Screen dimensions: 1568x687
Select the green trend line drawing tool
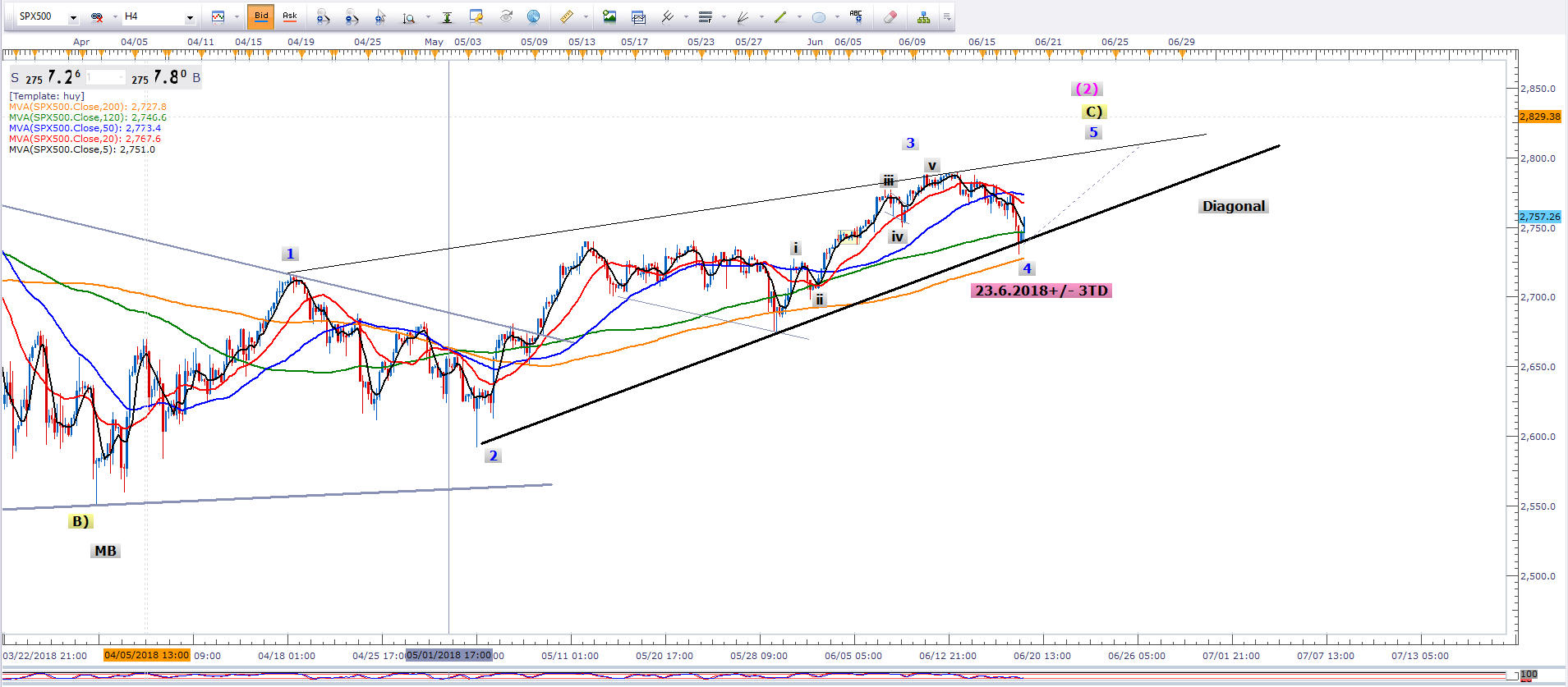[779, 16]
